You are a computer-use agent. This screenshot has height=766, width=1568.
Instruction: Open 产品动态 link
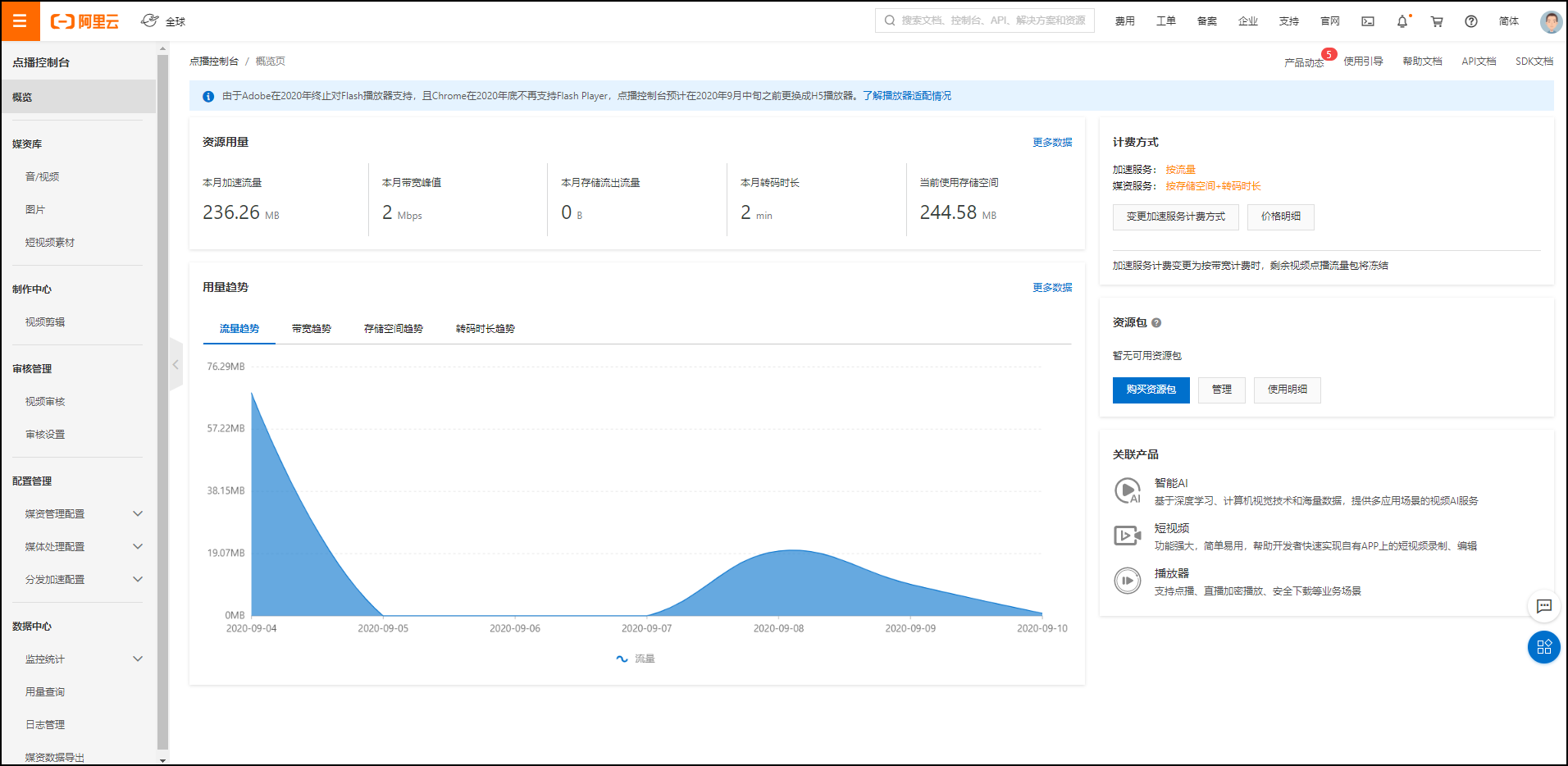(x=1304, y=62)
